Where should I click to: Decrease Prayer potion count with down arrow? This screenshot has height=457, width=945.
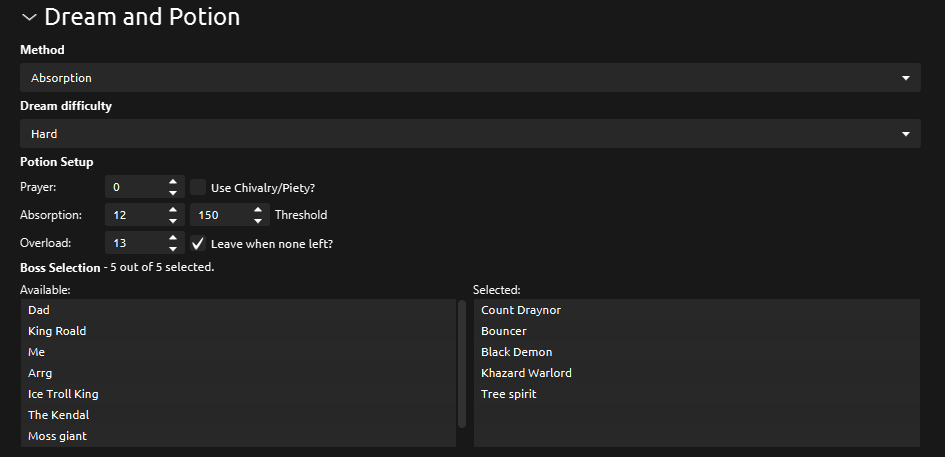[x=173, y=192]
